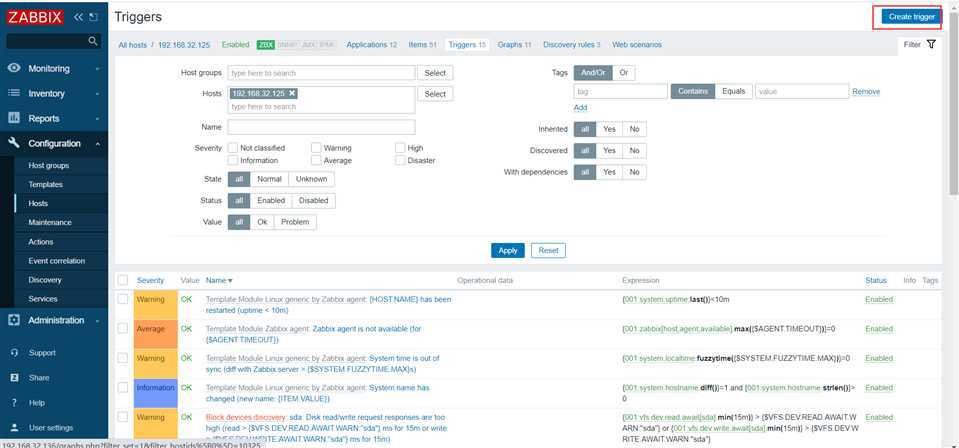Image resolution: width=959 pixels, height=448 pixels.
Task: Click the All hosts breadcrumb link
Action: point(133,45)
